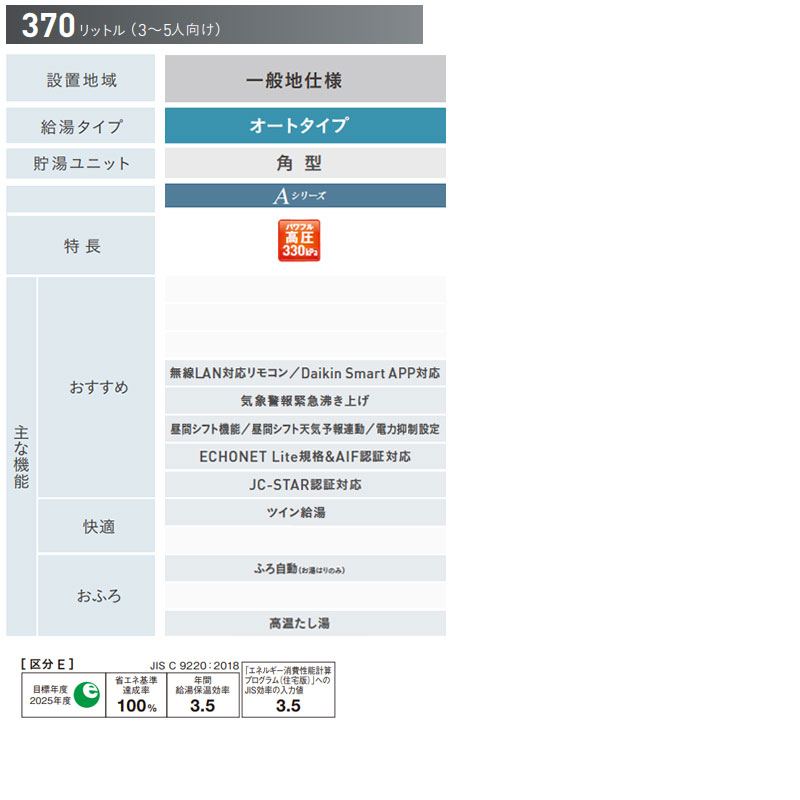The width and height of the screenshot is (800, 800).
Task: Select the 一般地仕様 cell
Action: coord(305,79)
